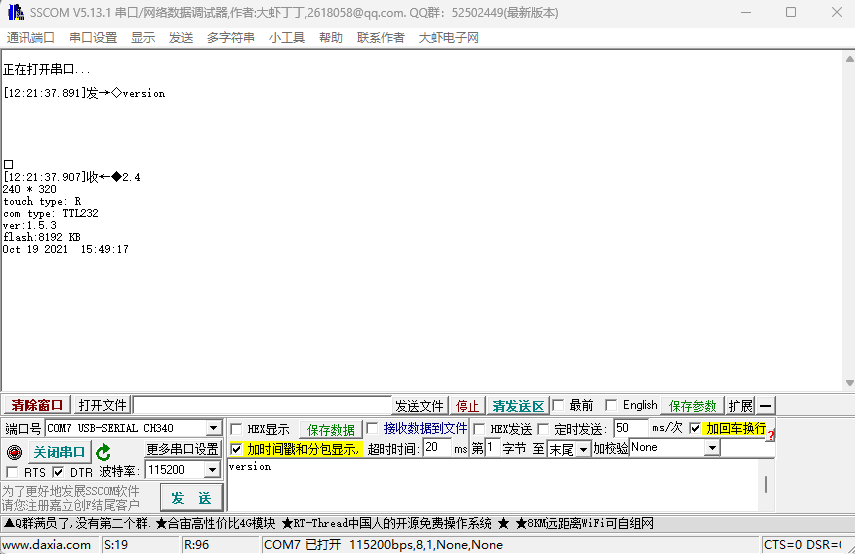Uncheck 加回车换行 checkbox
This screenshot has height=554, width=855.
(695, 428)
